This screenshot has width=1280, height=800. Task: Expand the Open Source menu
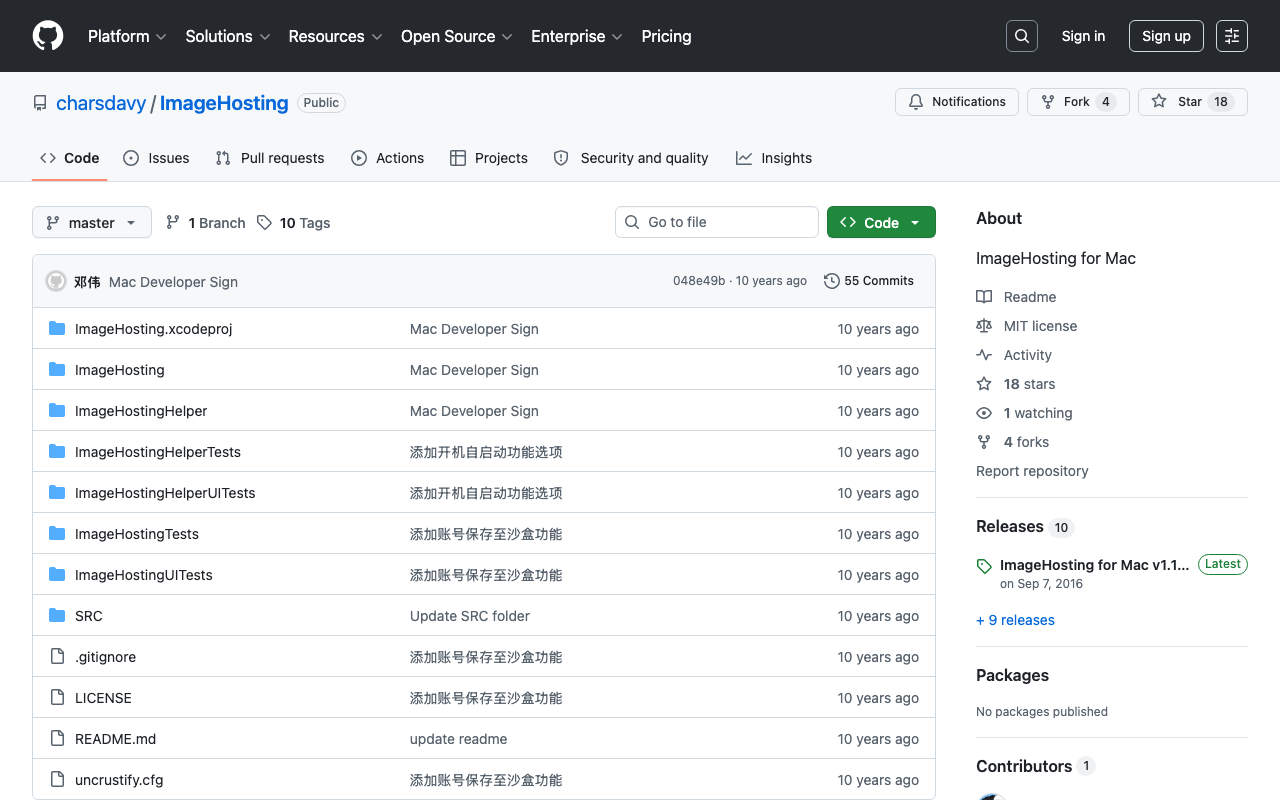click(x=457, y=36)
